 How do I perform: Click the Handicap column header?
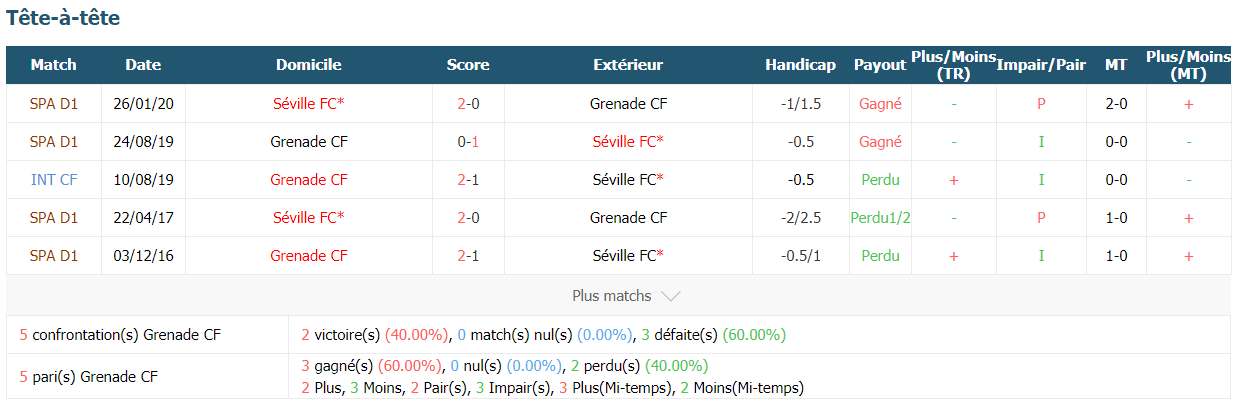[800, 64]
